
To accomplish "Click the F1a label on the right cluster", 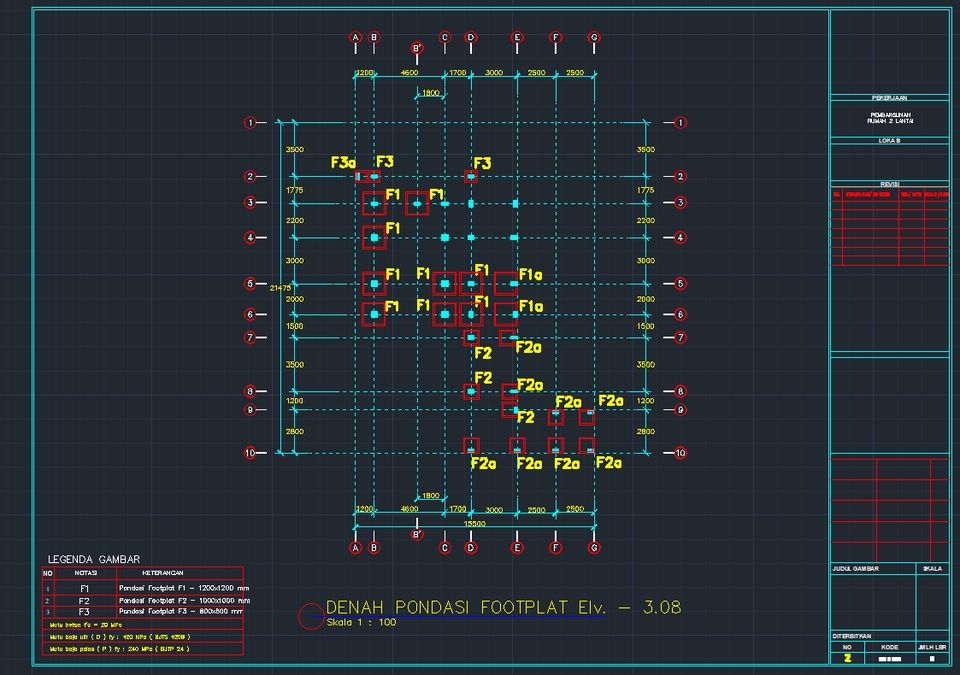I will [530, 272].
